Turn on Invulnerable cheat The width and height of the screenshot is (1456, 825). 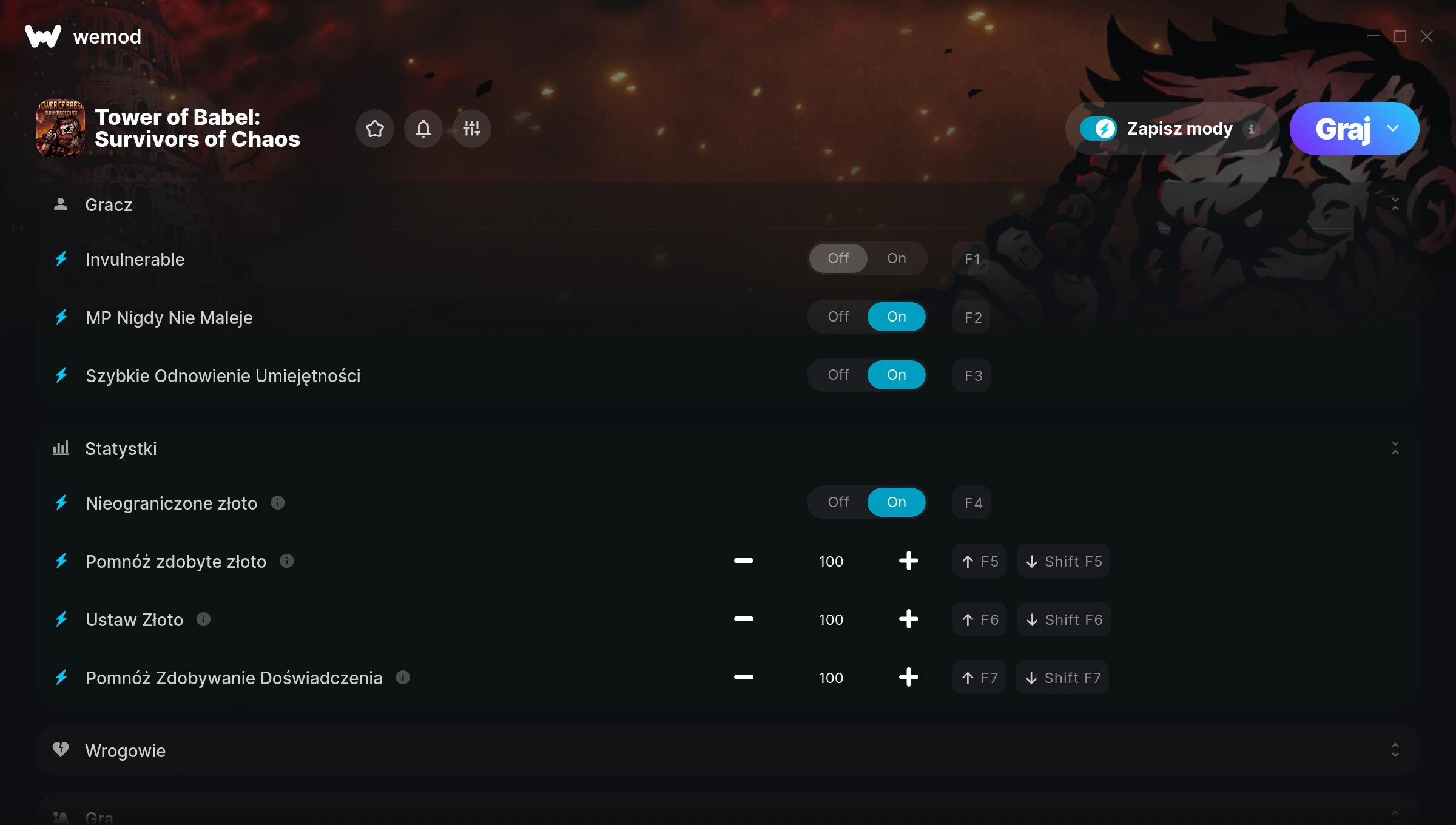[x=896, y=258]
